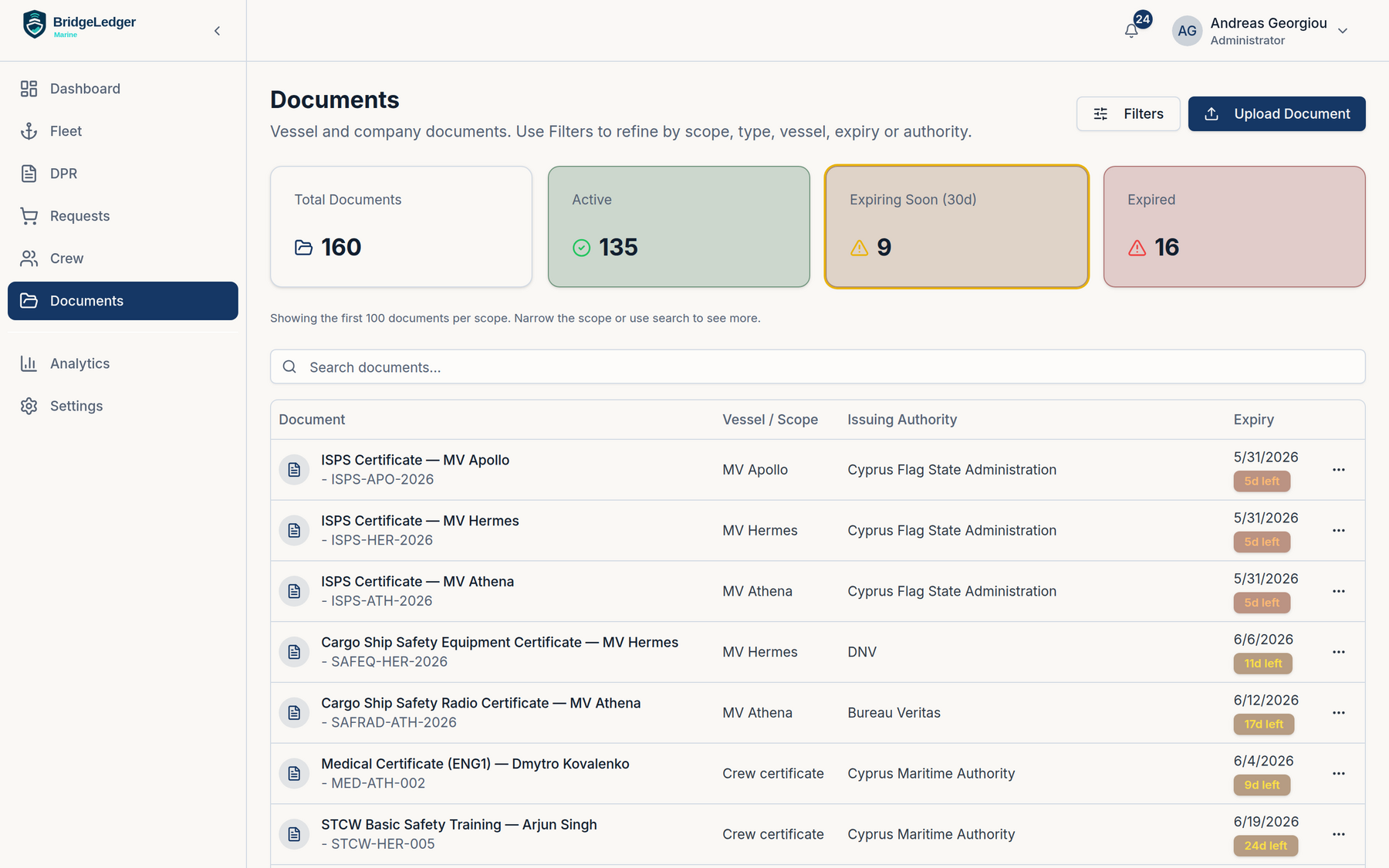Screen dimensions: 1389x868
Task: Open the Crew section
Action: 123,258
